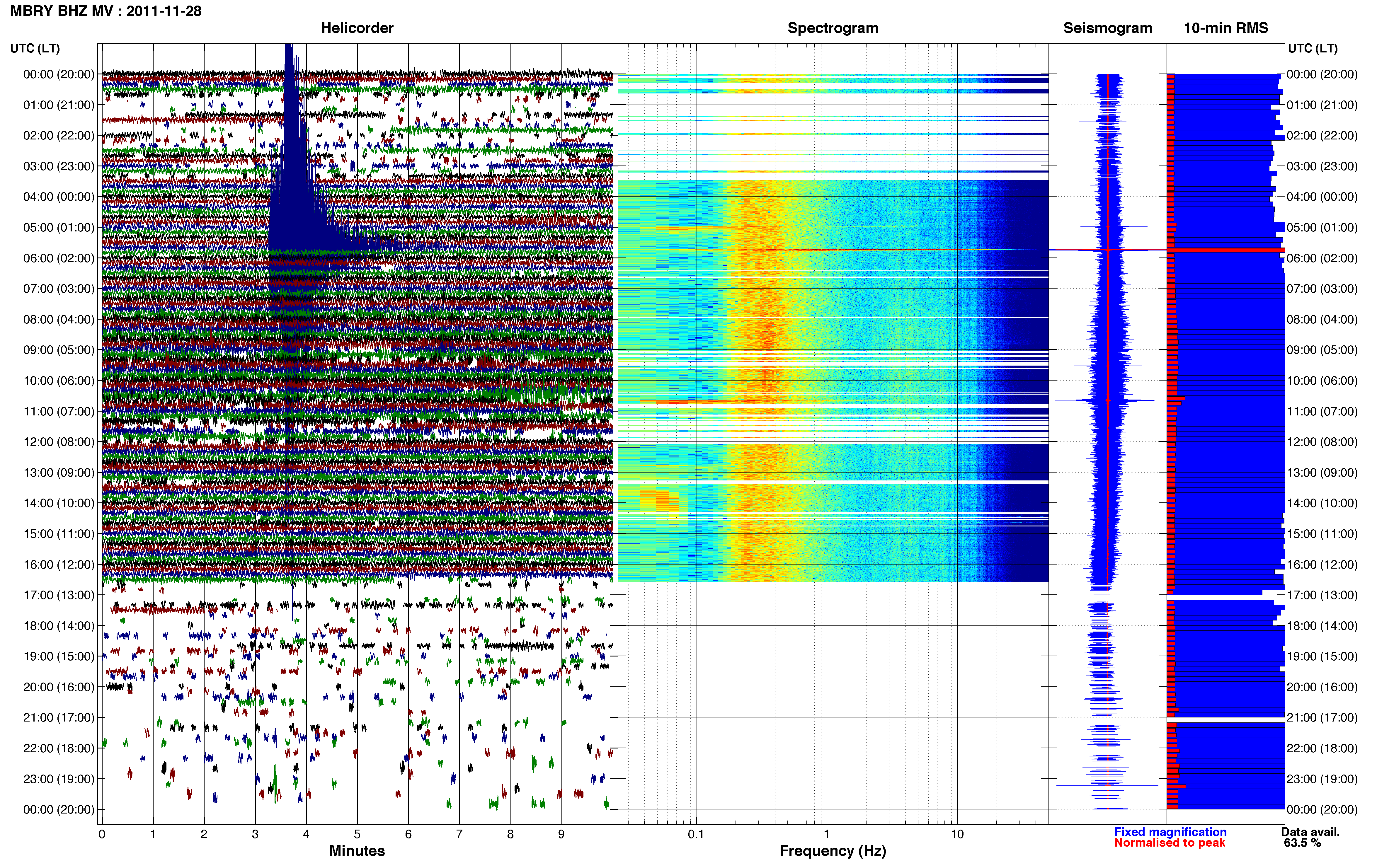
Task: Click the blue 'Fixed magnification' legend text
Action: pos(1170,832)
